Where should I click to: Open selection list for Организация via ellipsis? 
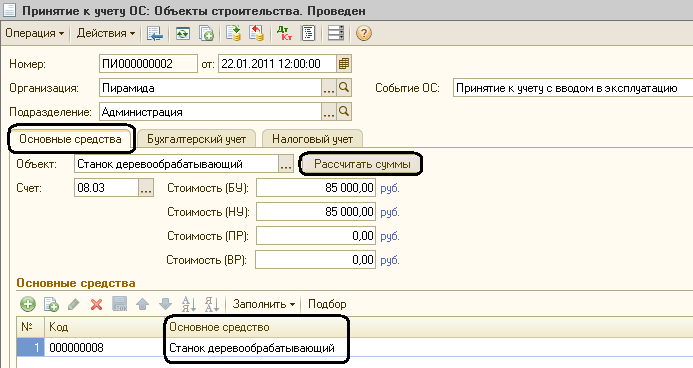328,88
